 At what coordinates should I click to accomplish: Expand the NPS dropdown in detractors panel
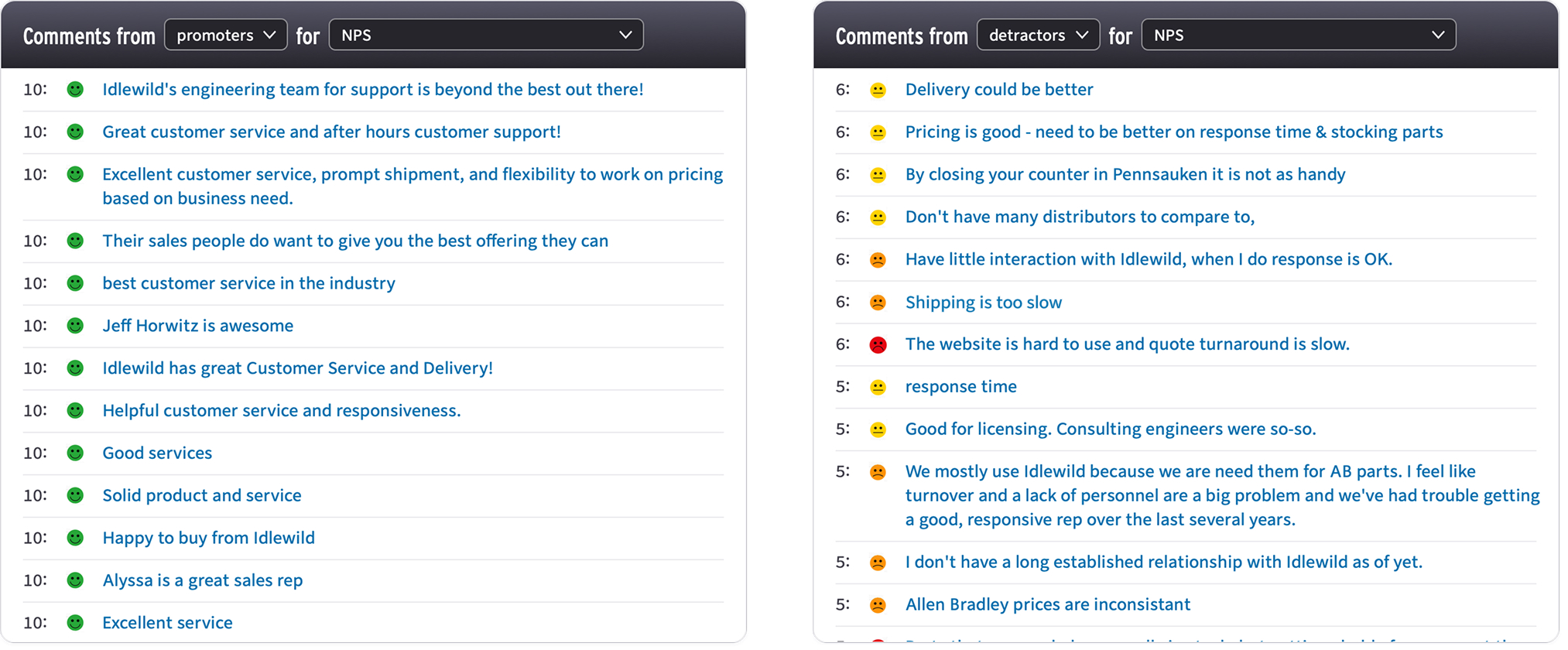[1299, 35]
